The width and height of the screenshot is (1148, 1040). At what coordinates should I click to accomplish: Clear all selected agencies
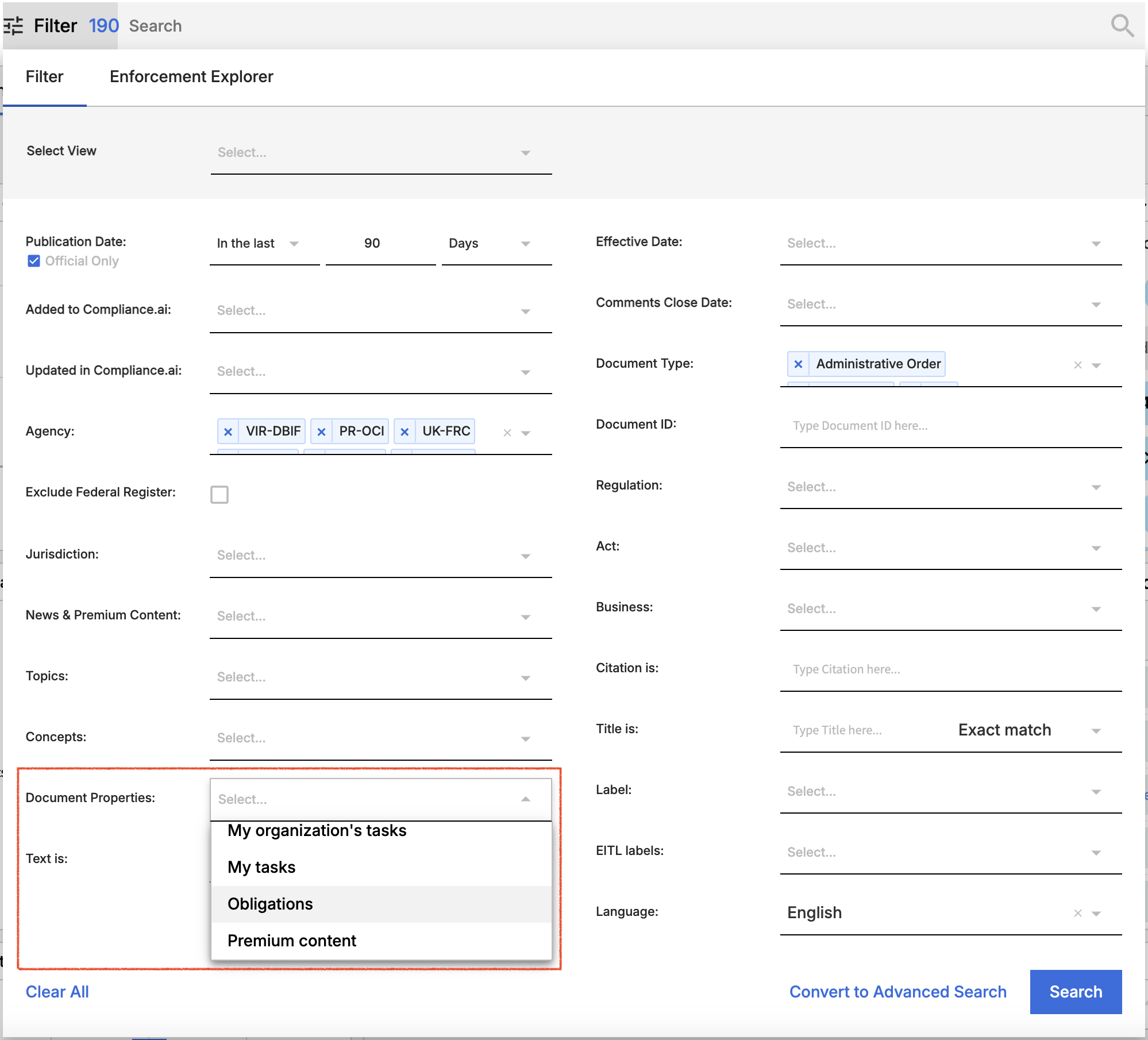(507, 433)
